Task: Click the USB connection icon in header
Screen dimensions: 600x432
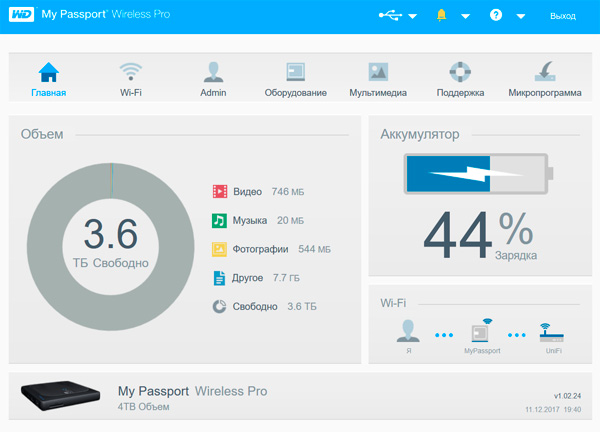Action: point(390,16)
